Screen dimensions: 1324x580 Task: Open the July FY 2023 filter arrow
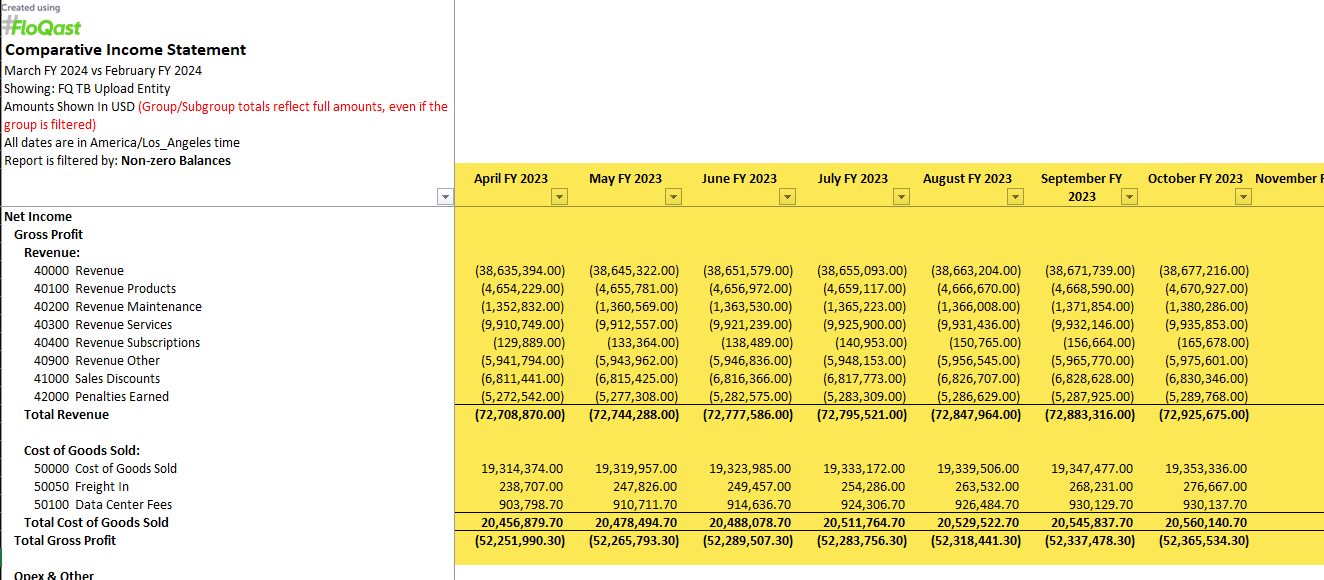(x=902, y=197)
